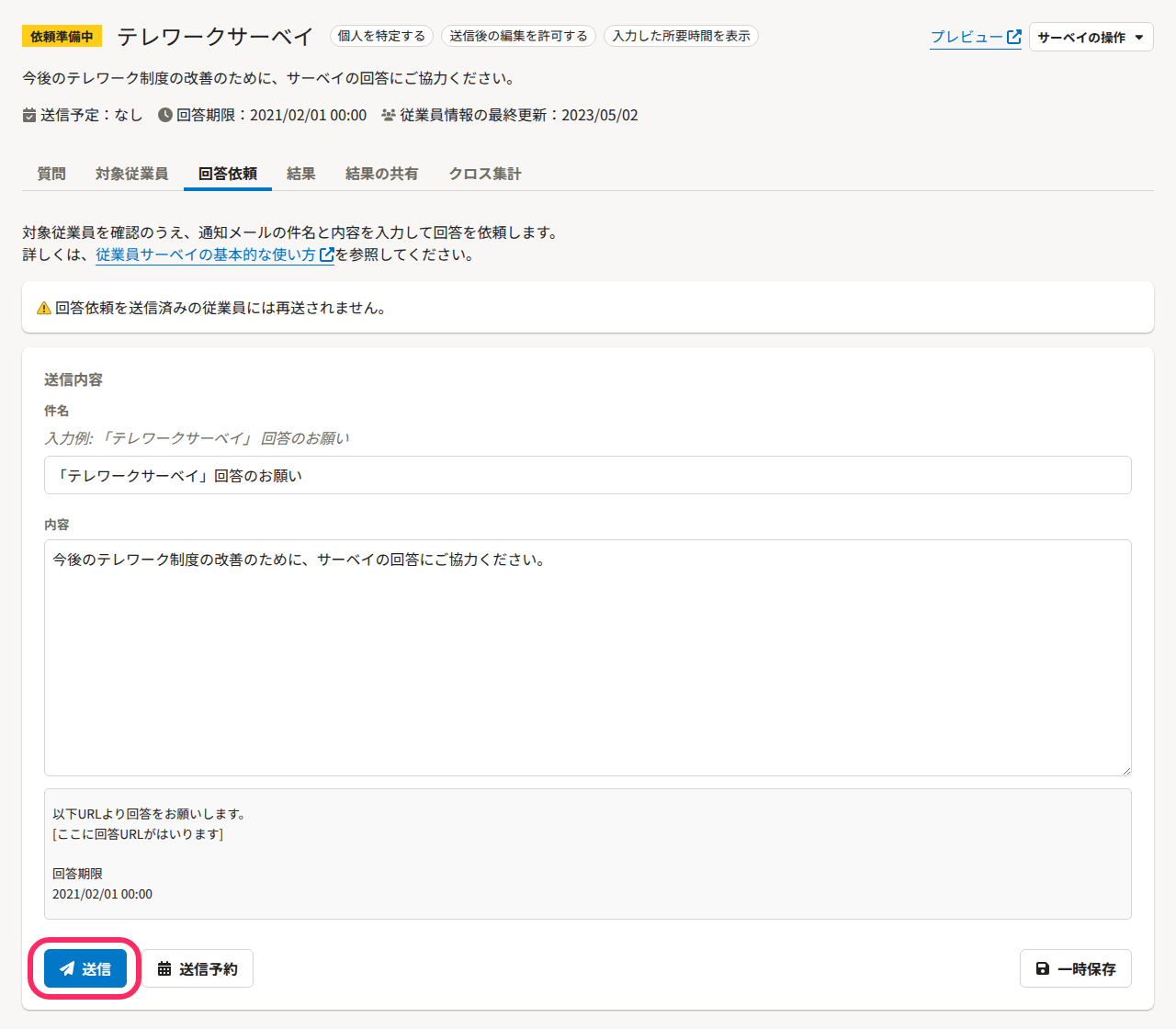Screen dimensions: 1176x1029
Task: Switch to the 対象従業員 tab
Action: tap(132, 174)
